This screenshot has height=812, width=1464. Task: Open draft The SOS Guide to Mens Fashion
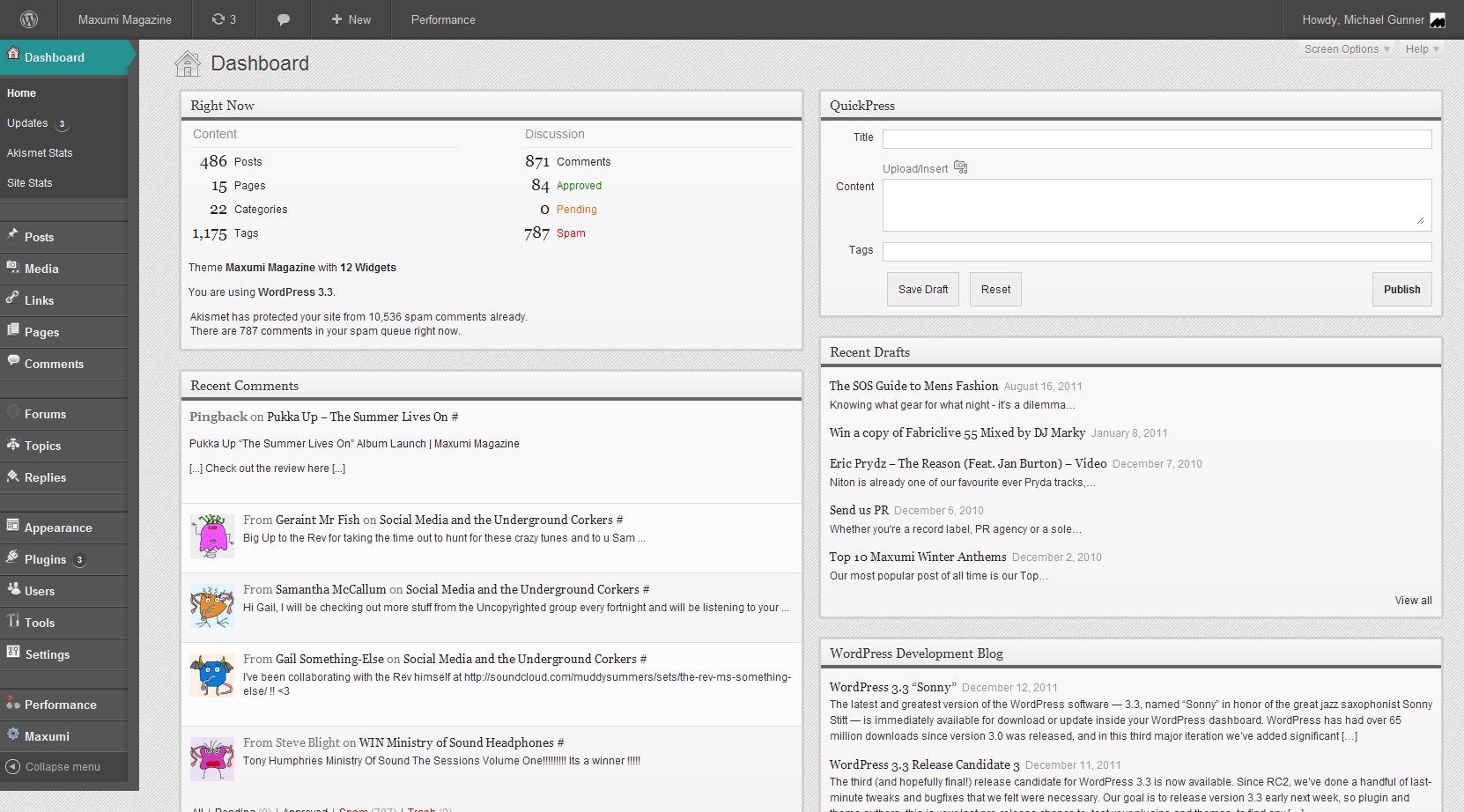click(913, 386)
